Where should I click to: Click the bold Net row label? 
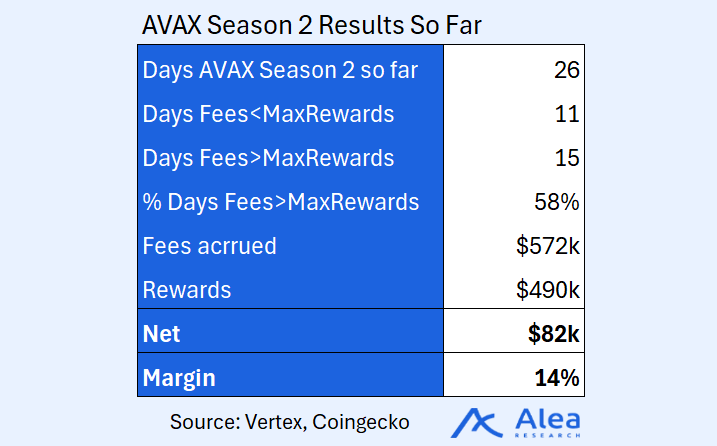pyautogui.click(x=161, y=334)
